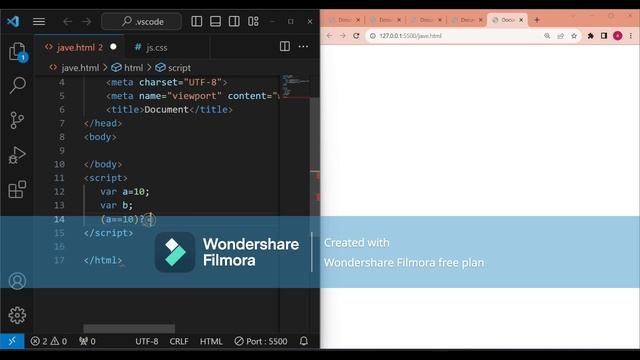This screenshot has height=360, width=640.
Task: Open a new browser tab
Action: coord(537,20)
